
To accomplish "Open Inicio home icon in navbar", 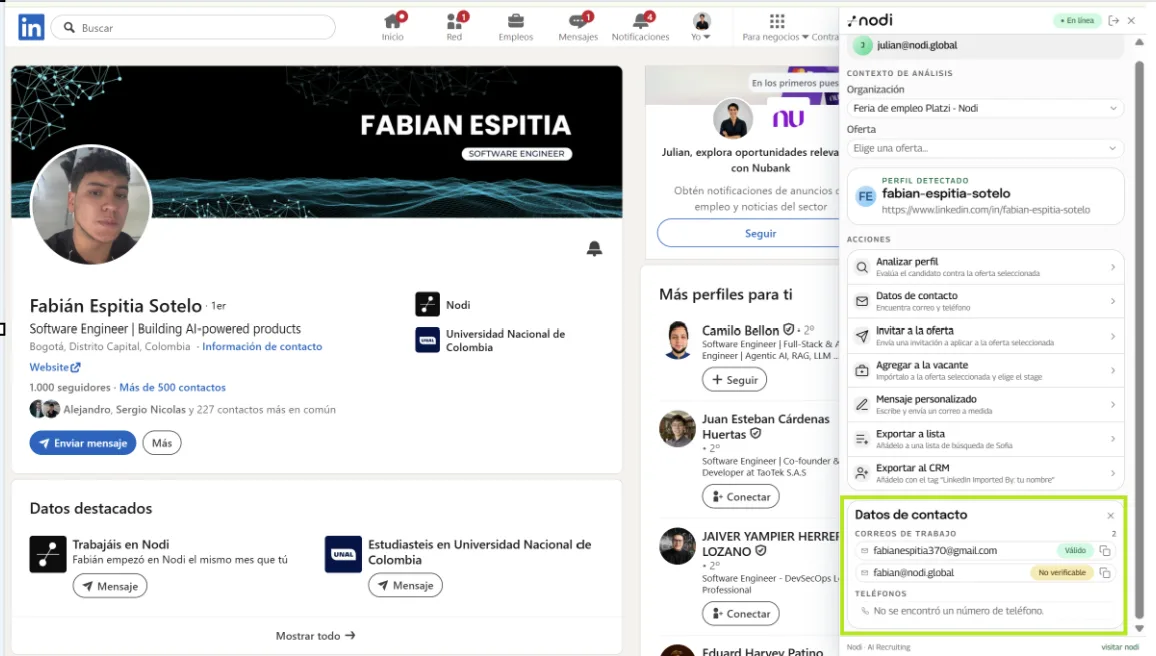I will click(392, 21).
